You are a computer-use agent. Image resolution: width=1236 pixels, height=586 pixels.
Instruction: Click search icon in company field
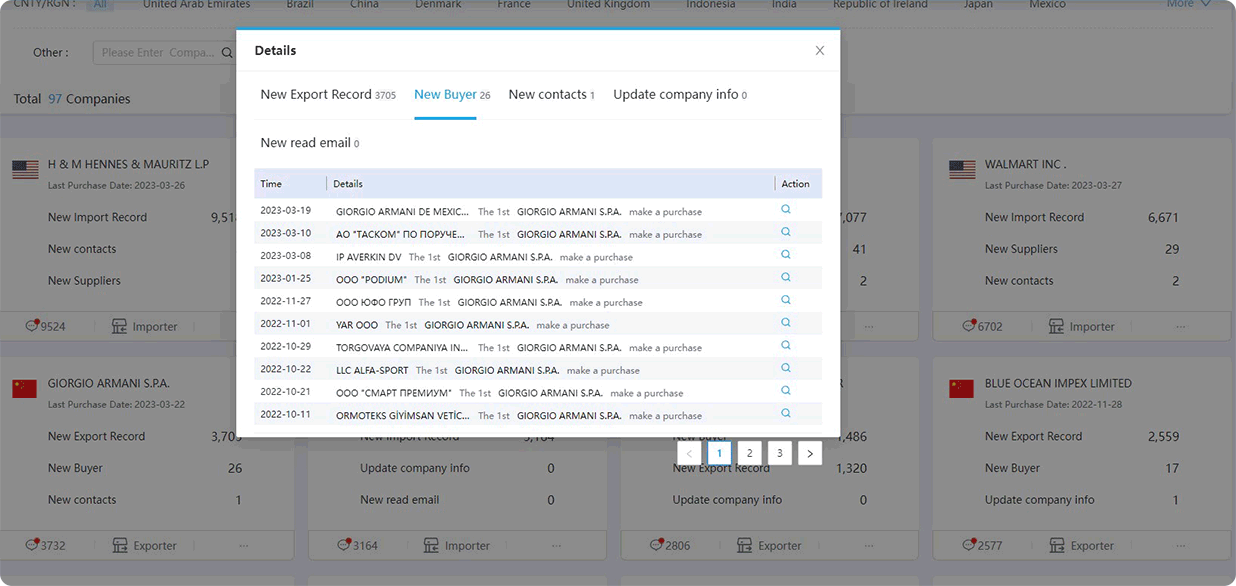pos(228,53)
